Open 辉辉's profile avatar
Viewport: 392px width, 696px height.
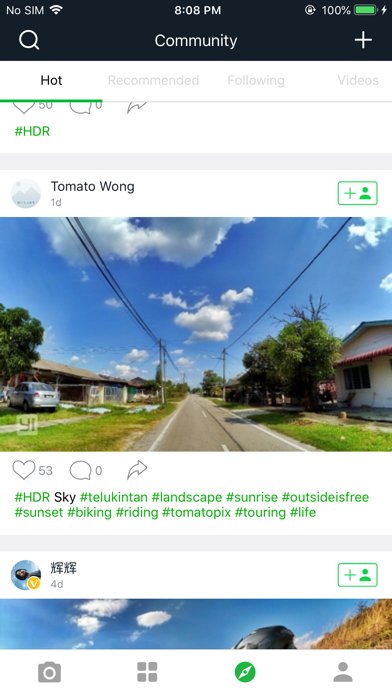pos(26,575)
